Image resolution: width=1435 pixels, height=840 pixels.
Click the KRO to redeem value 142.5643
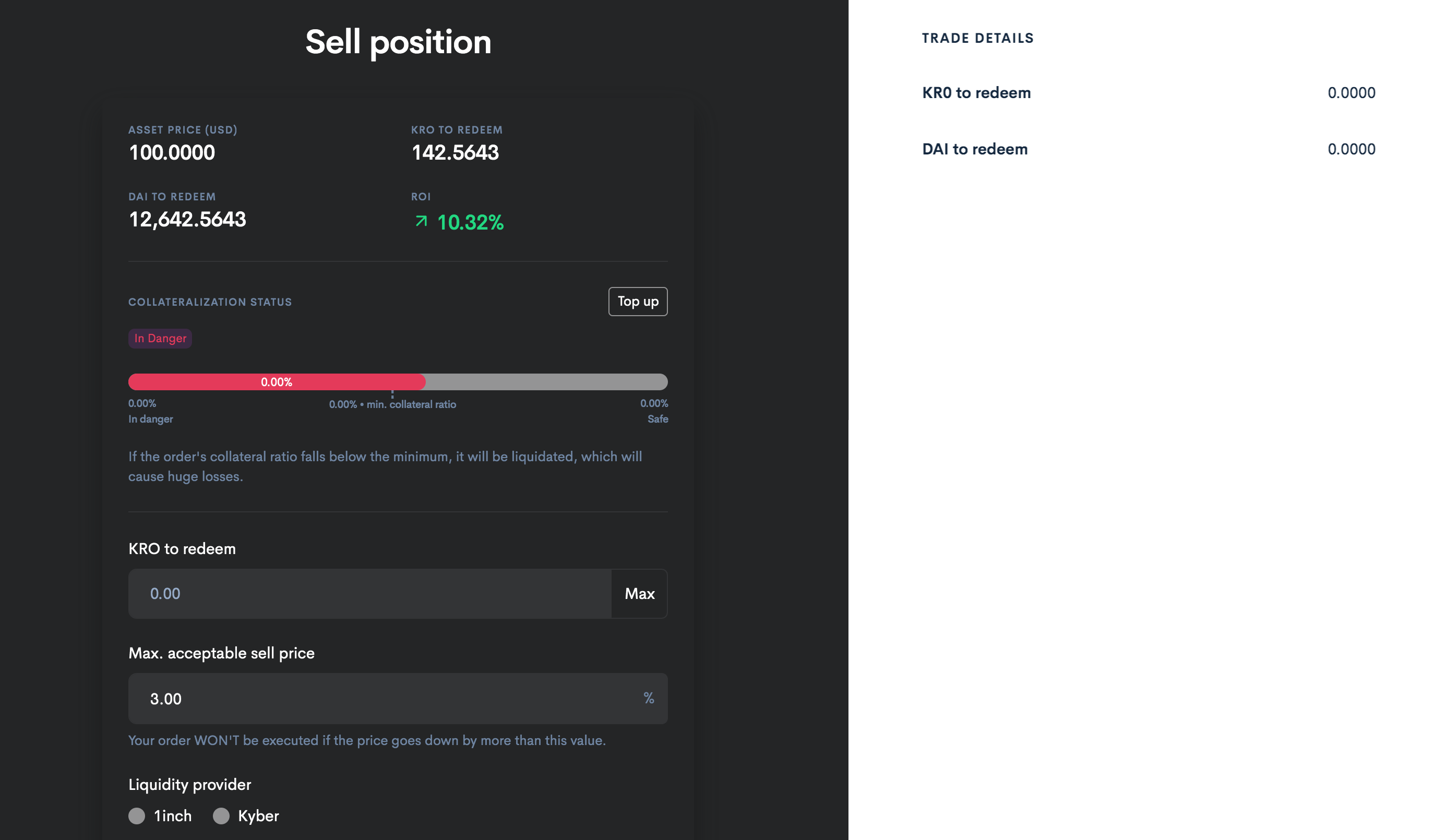coord(455,152)
